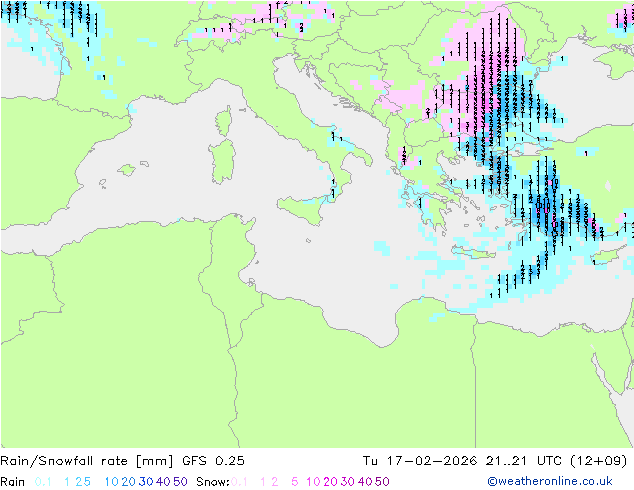Click the island of Mallorca on the map

click(127, 170)
